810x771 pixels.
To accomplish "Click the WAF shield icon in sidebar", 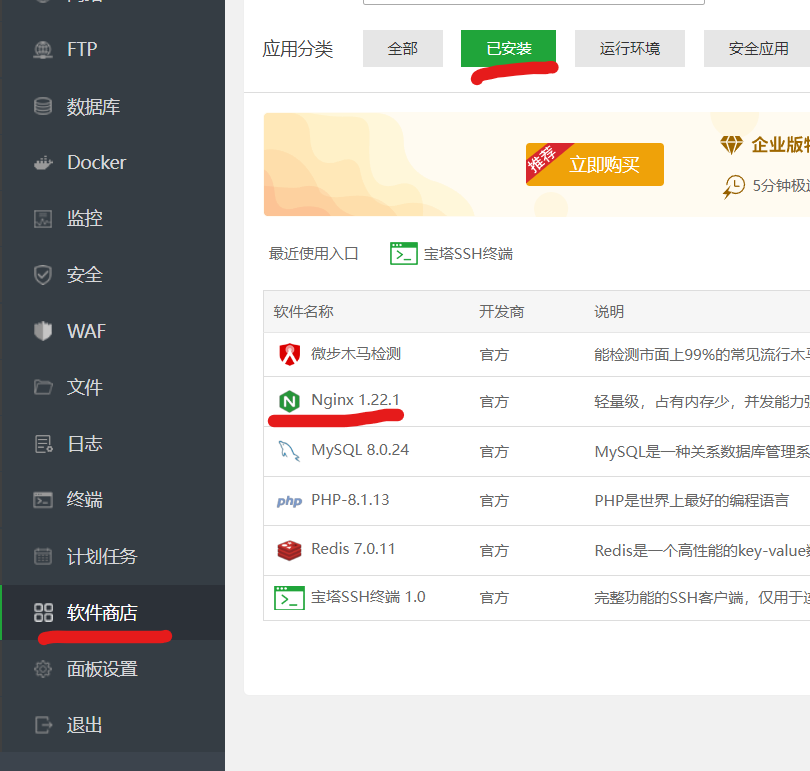I will tap(43, 331).
